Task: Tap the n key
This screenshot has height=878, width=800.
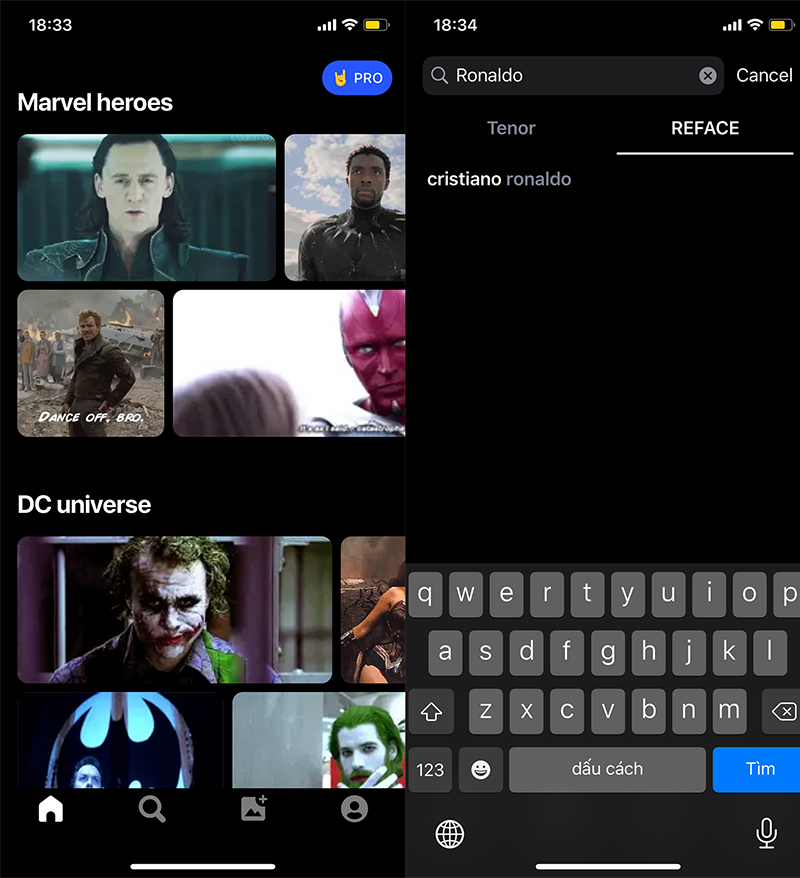Action: 689,711
